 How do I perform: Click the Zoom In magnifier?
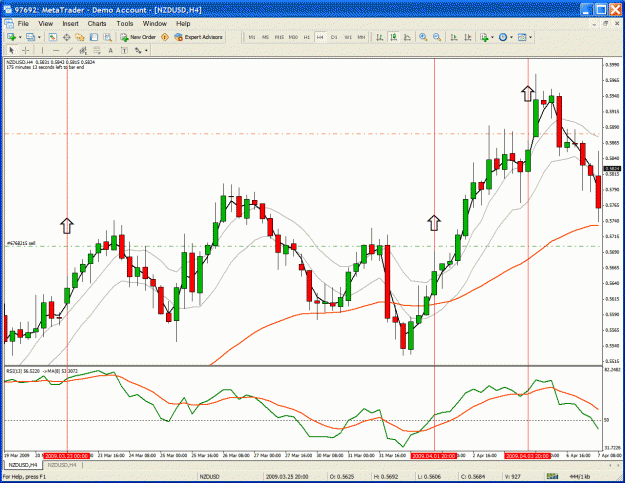coord(423,37)
